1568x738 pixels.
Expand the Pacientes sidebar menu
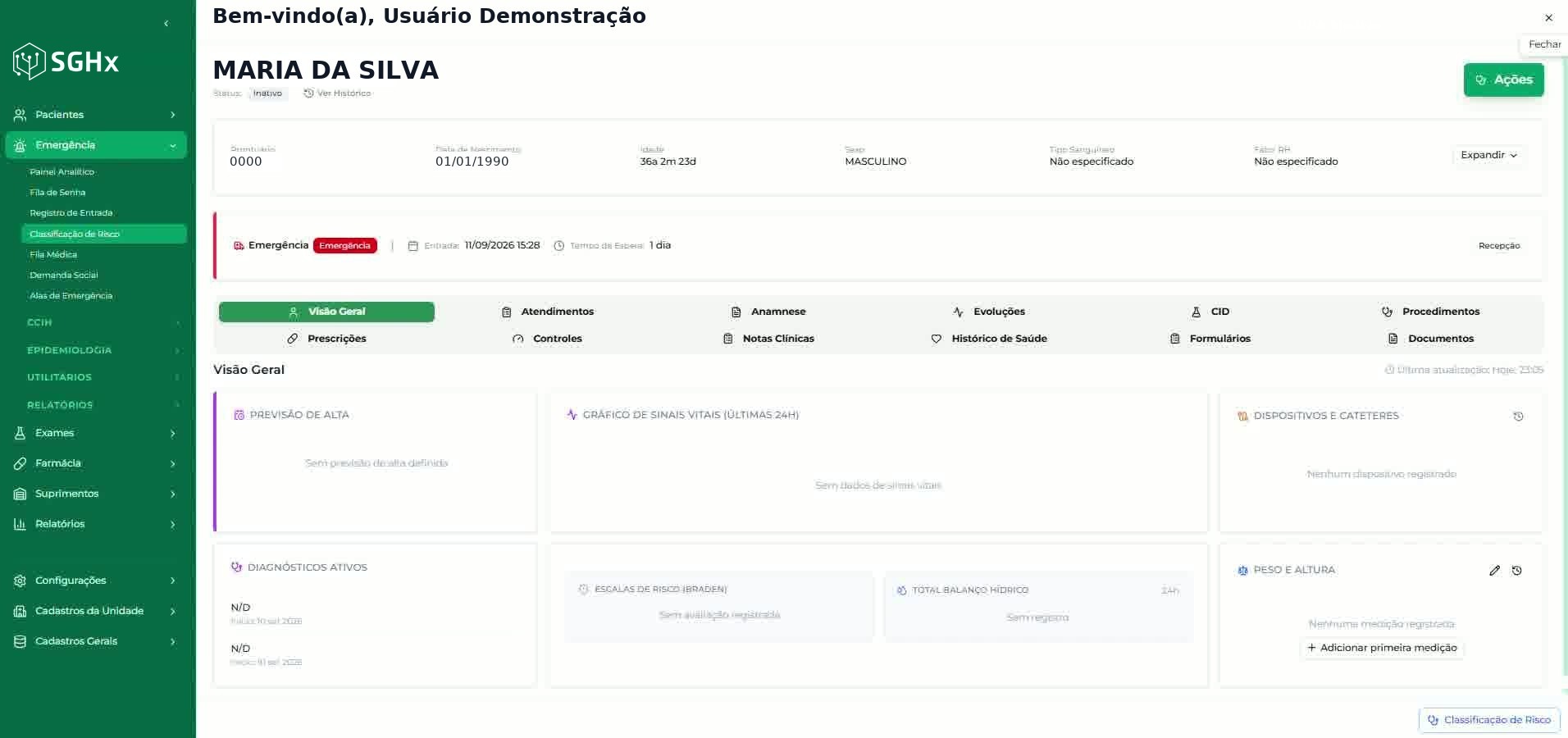[96, 115]
